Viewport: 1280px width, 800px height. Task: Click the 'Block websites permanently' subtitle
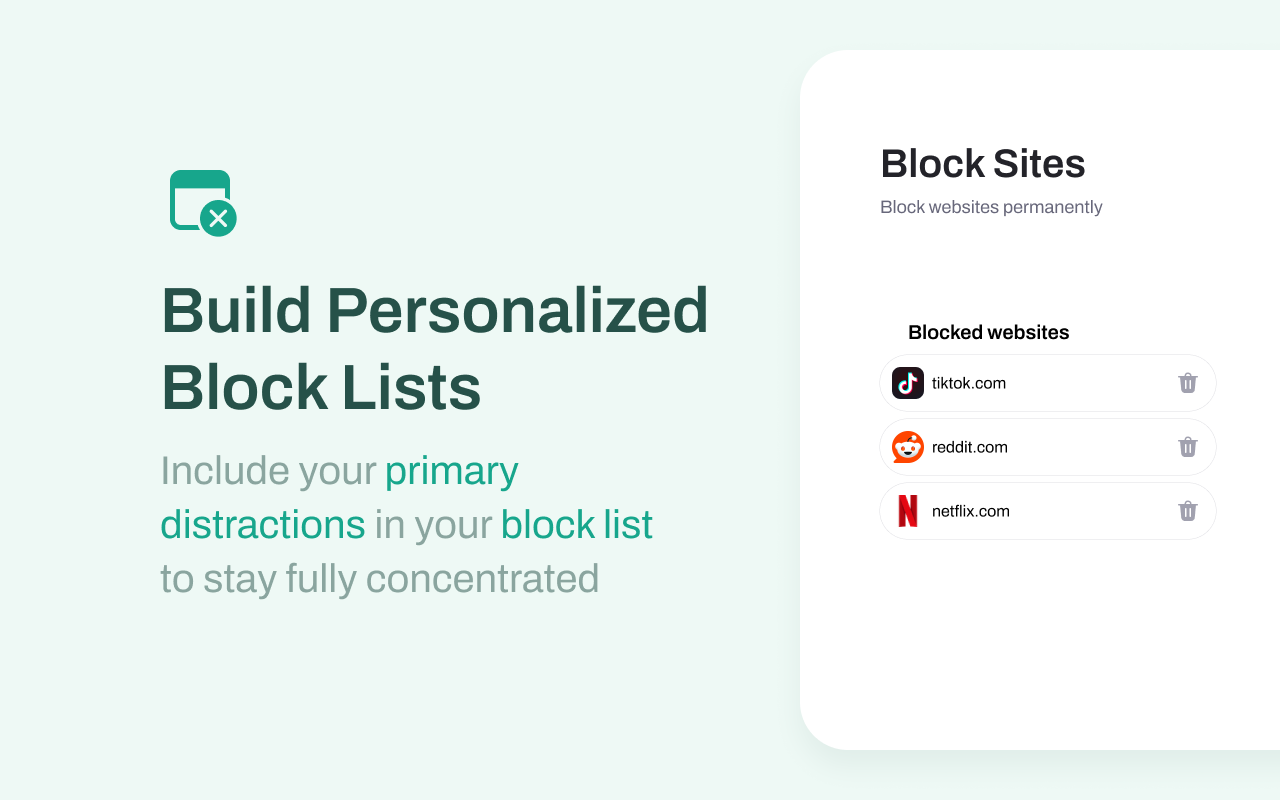tap(991, 207)
